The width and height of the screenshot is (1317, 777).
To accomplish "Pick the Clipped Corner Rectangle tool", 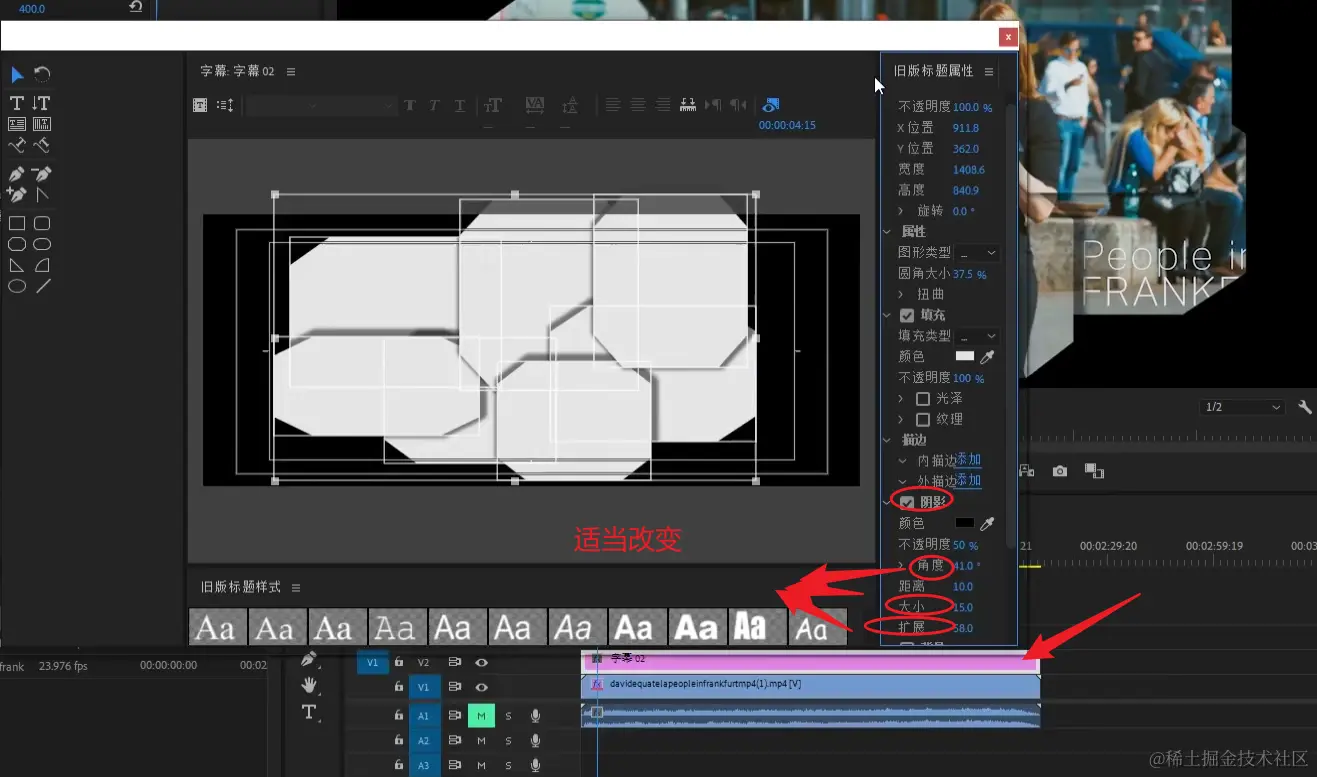I will click(x=17, y=244).
